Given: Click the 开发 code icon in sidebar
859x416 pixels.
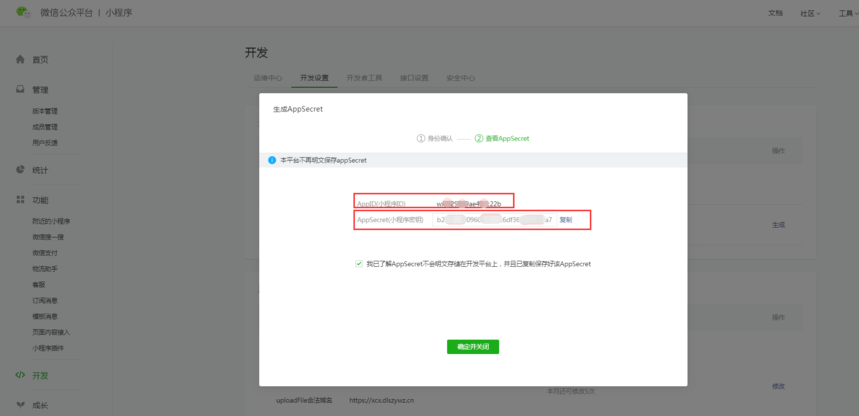Looking at the screenshot, I should click(20, 376).
